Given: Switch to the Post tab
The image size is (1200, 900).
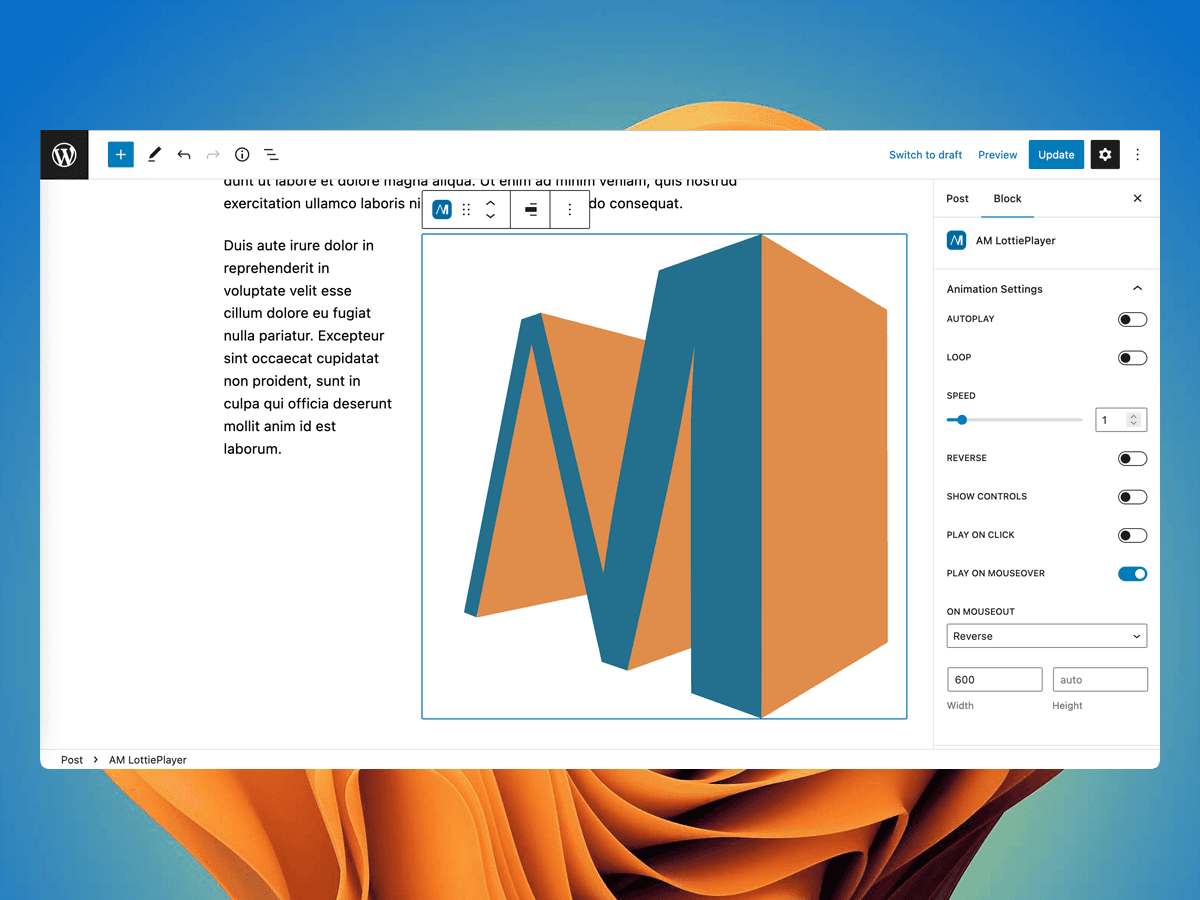Looking at the screenshot, I should [957, 198].
